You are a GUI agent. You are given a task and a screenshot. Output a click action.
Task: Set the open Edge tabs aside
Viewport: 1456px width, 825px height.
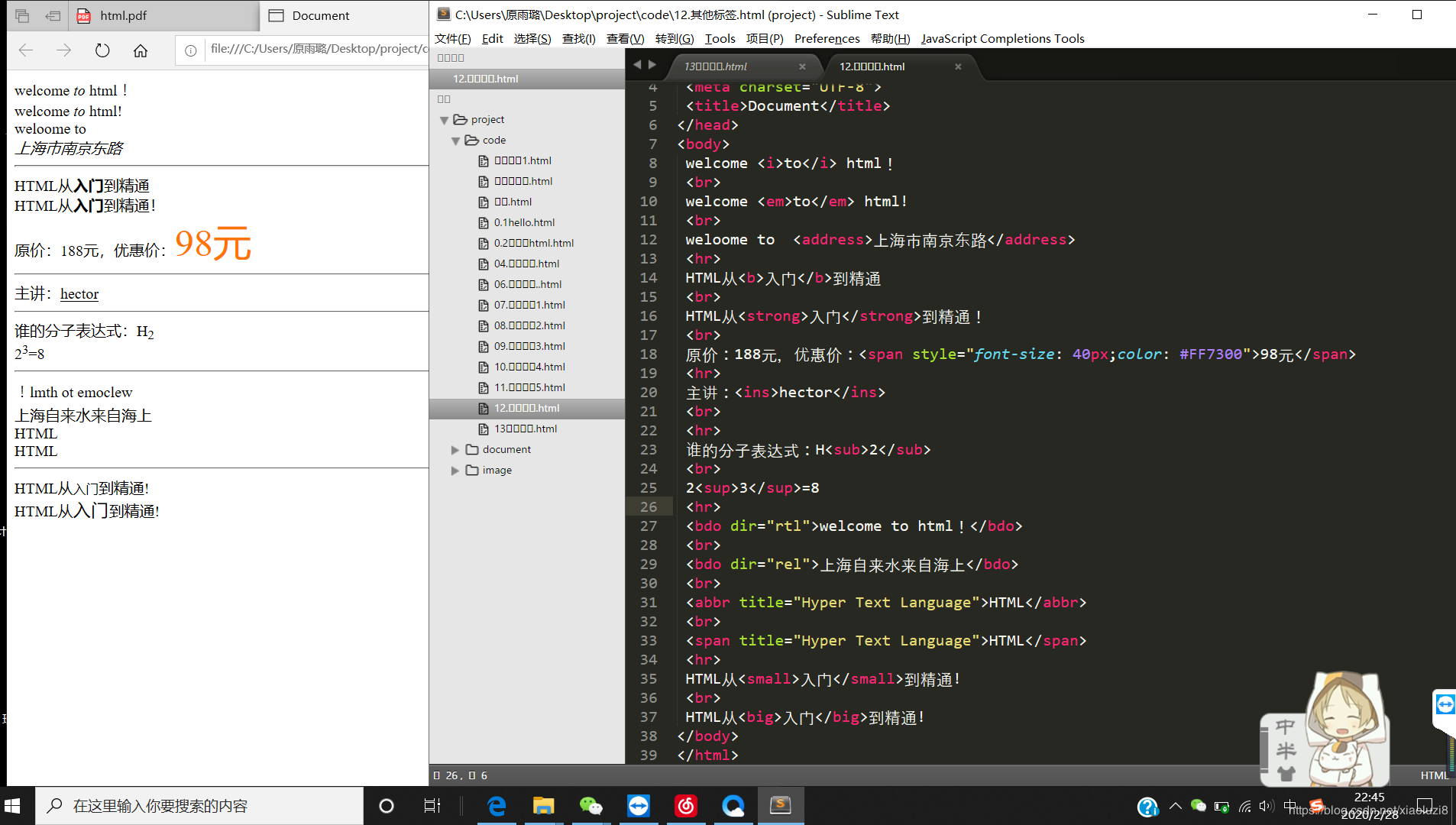[53, 15]
